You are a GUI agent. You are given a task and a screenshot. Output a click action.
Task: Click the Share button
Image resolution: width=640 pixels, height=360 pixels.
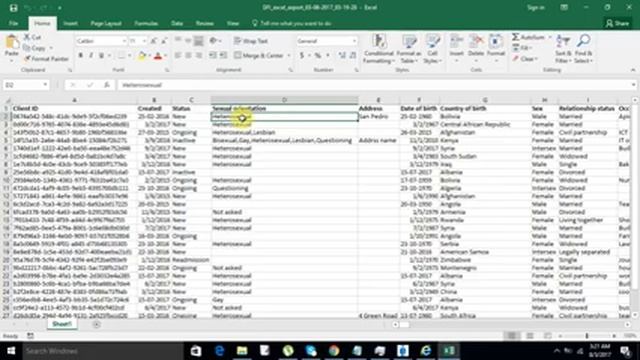[x=618, y=23]
